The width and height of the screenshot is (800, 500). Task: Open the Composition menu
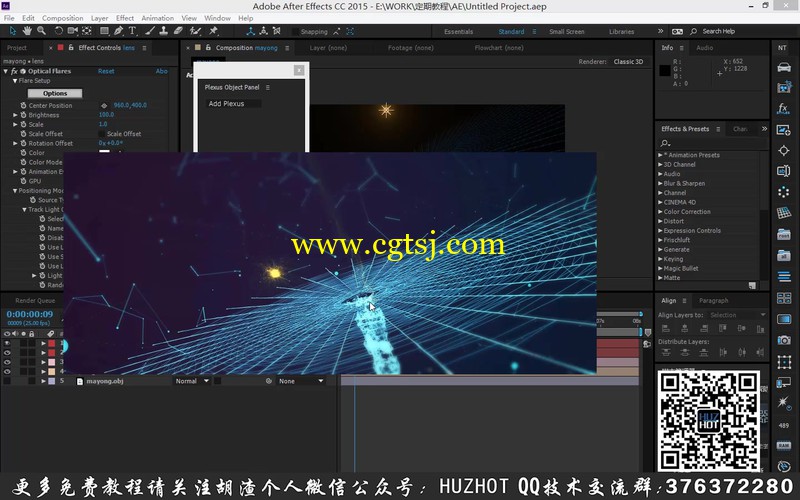point(62,18)
